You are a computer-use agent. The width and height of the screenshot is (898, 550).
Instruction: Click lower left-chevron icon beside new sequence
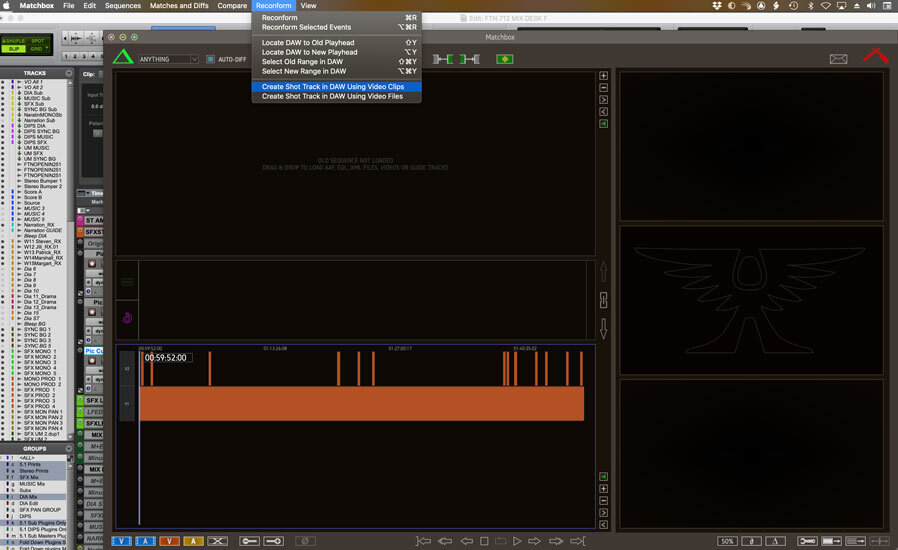click(x=604, y=525)
